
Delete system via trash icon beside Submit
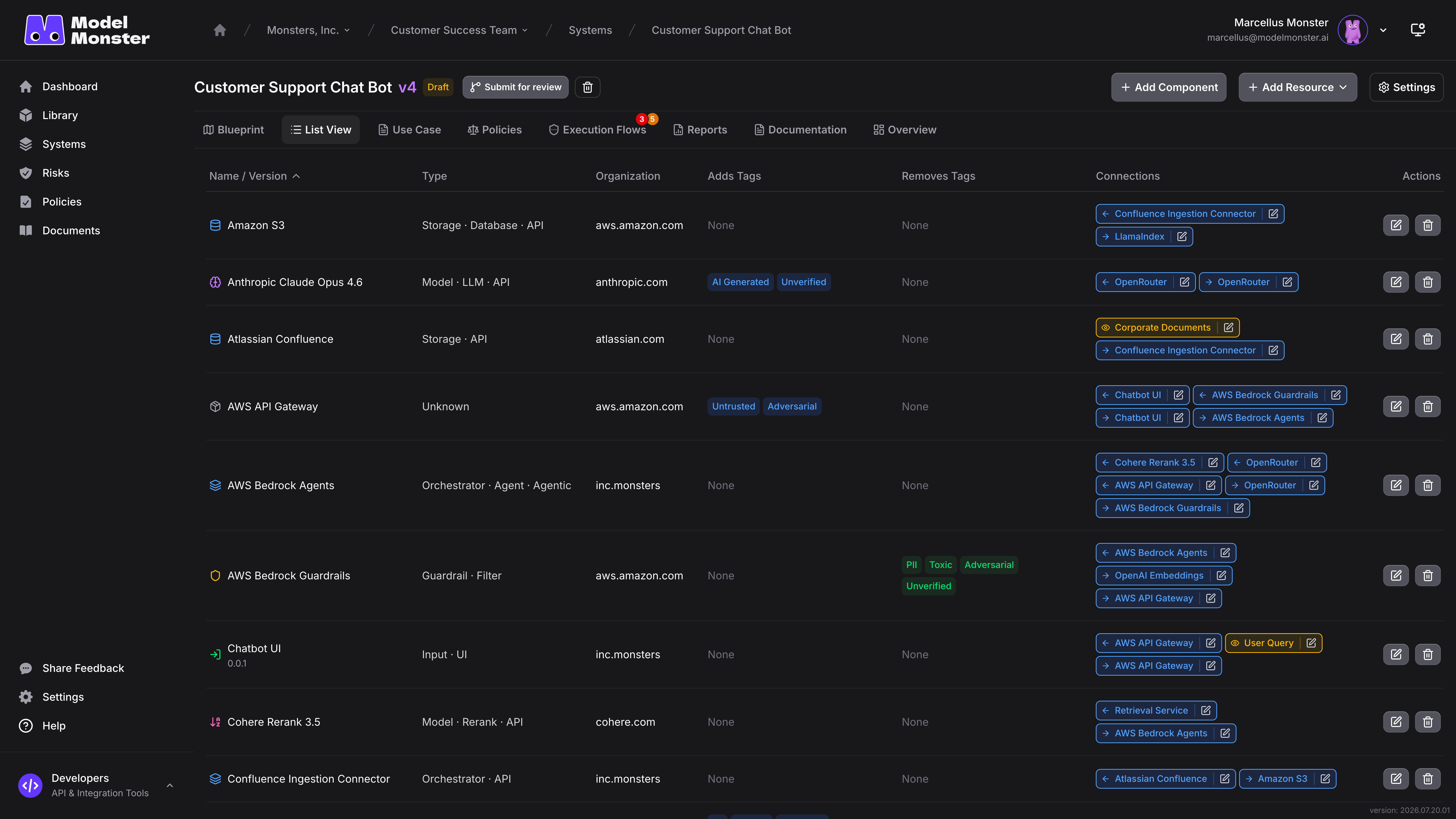tap(588, 87)
